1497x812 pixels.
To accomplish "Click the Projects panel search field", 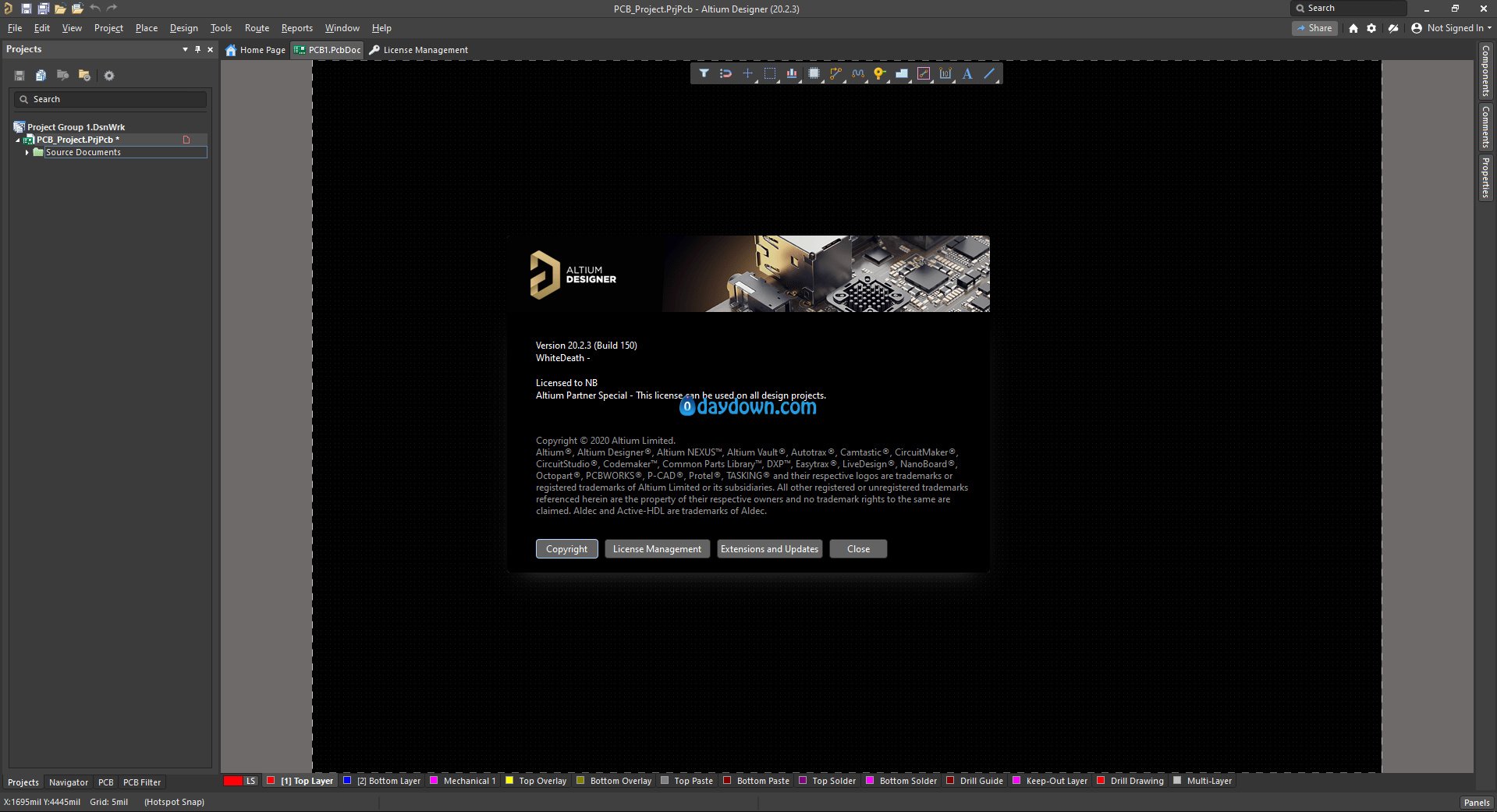I will (110, 99).
